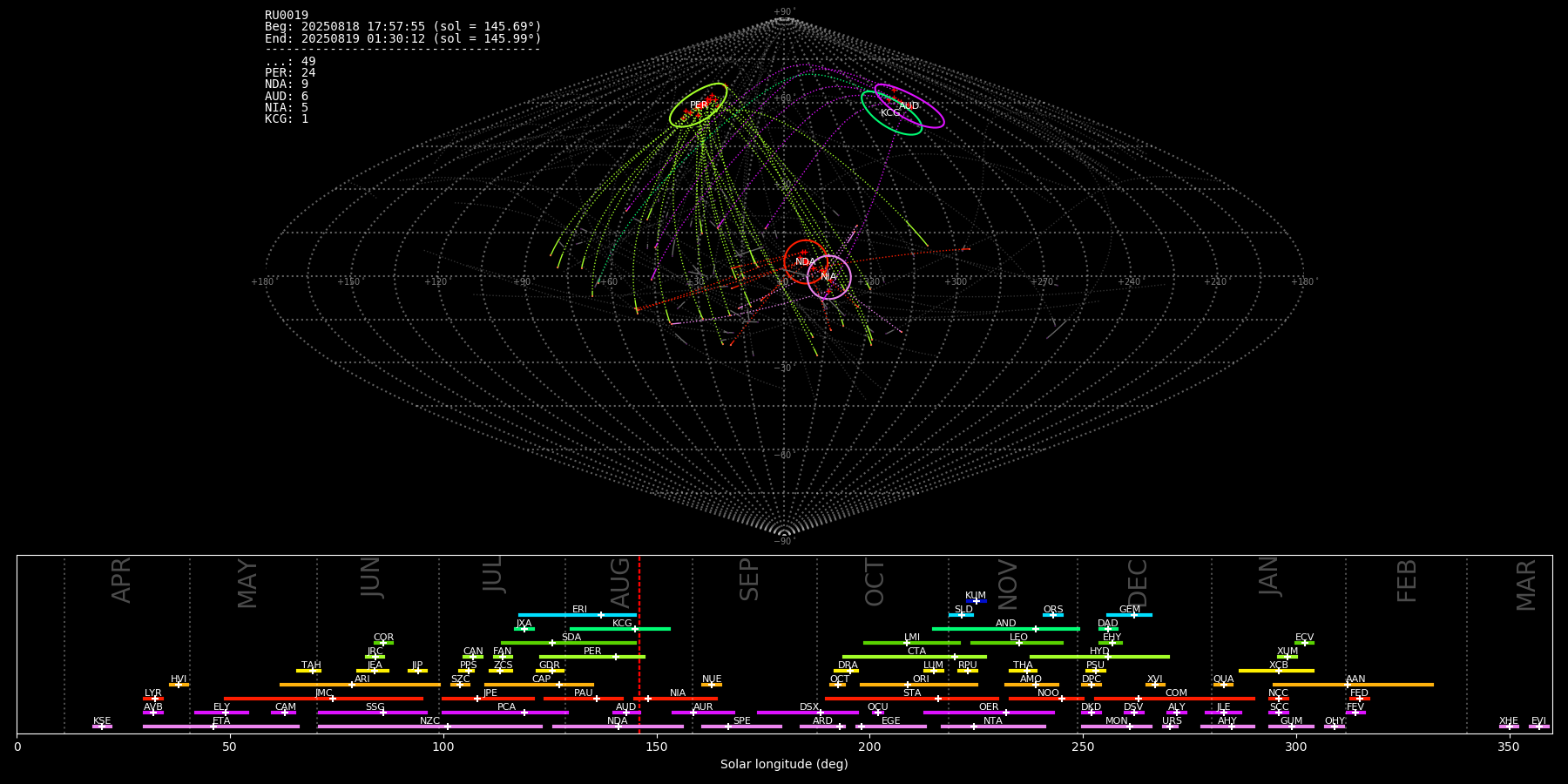Click the cyan ERI shower bar in the timeline
Image resolution: width=1568 pixels, height=784 pixels.
[578, 615]
